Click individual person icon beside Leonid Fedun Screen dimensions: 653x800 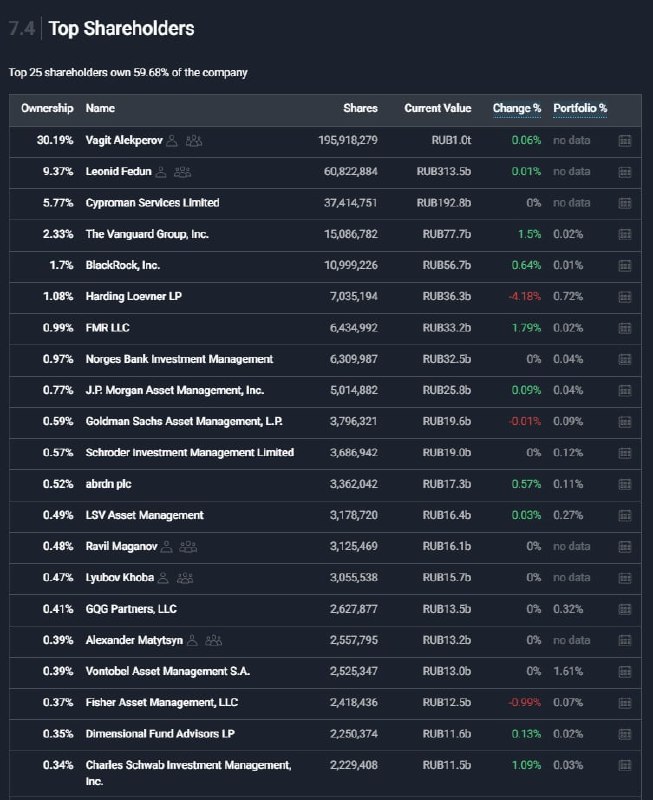(x=161, y=172)
